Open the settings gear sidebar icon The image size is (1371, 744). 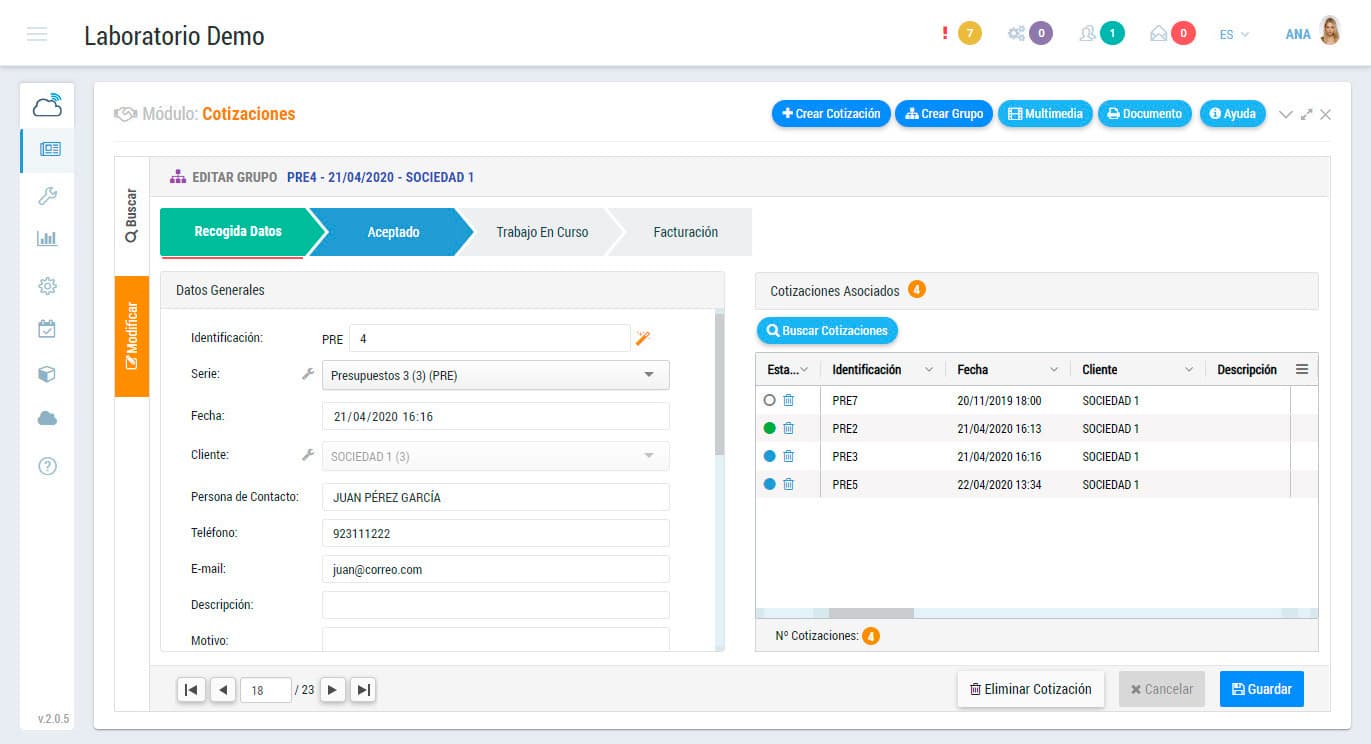[x=47, y=285]
